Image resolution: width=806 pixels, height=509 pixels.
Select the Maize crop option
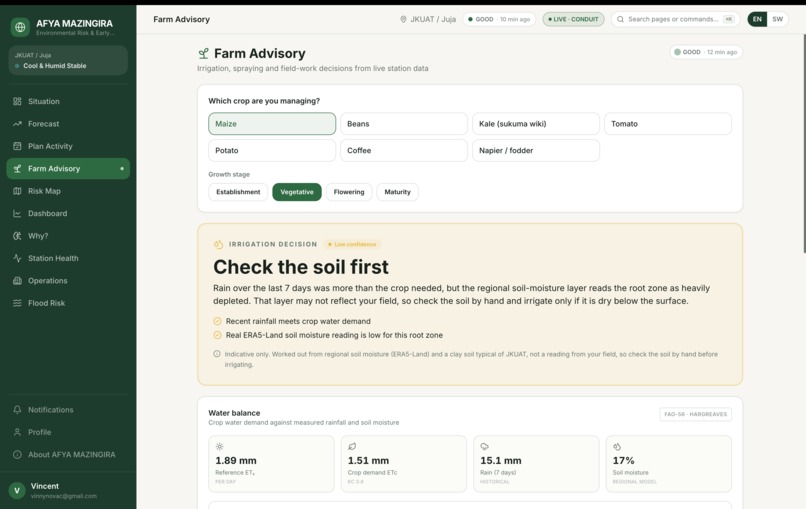pos(272,124)
